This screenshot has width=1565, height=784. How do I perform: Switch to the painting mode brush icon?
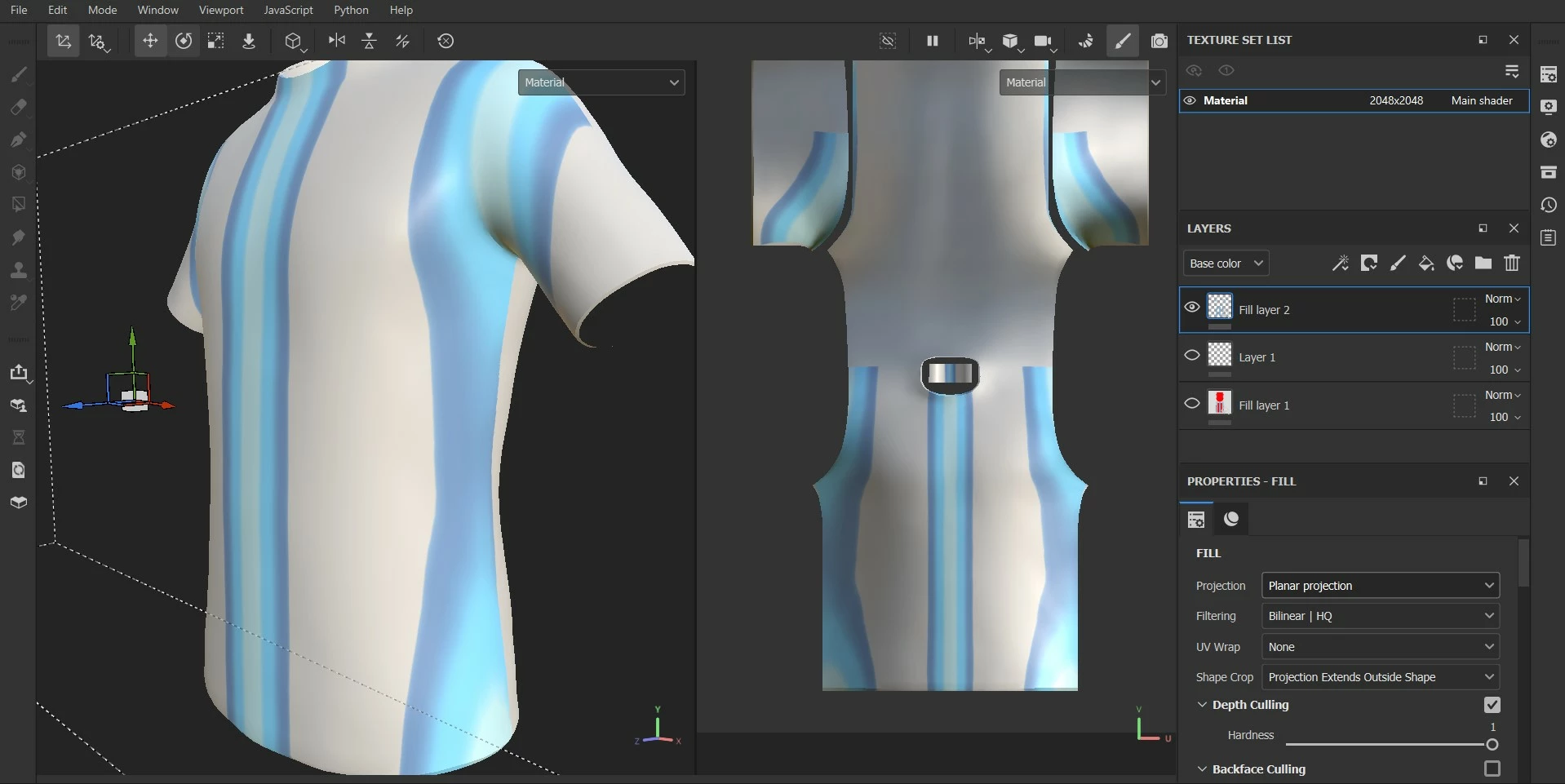(x=1123, y=41)
